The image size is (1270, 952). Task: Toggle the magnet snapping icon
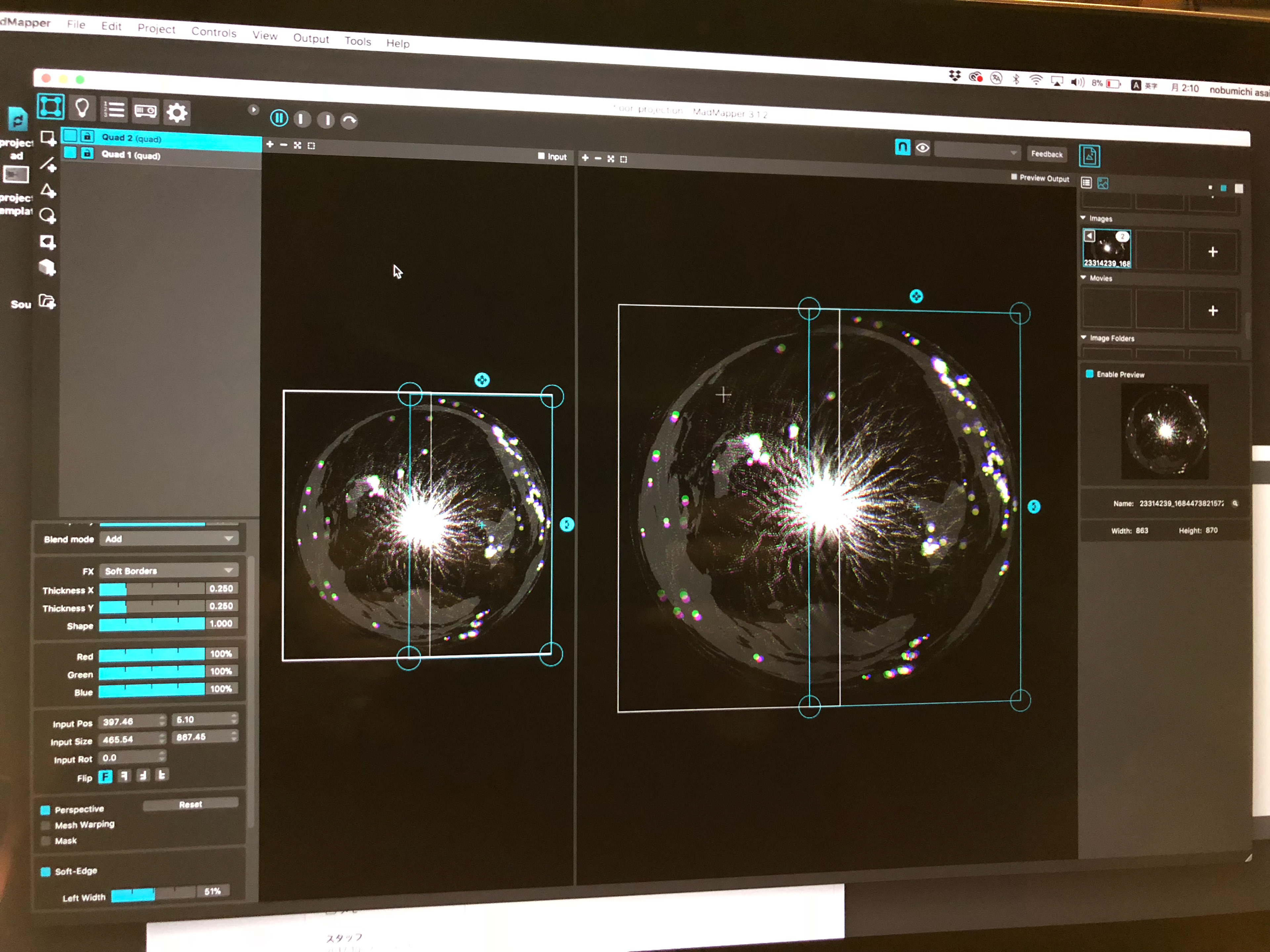click(x=903, y=147)
